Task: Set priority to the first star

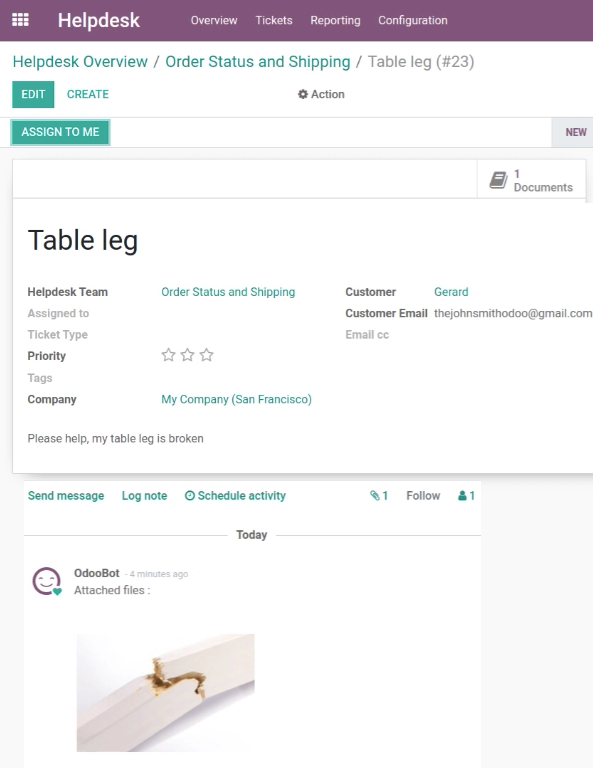Action: (168, 355)
